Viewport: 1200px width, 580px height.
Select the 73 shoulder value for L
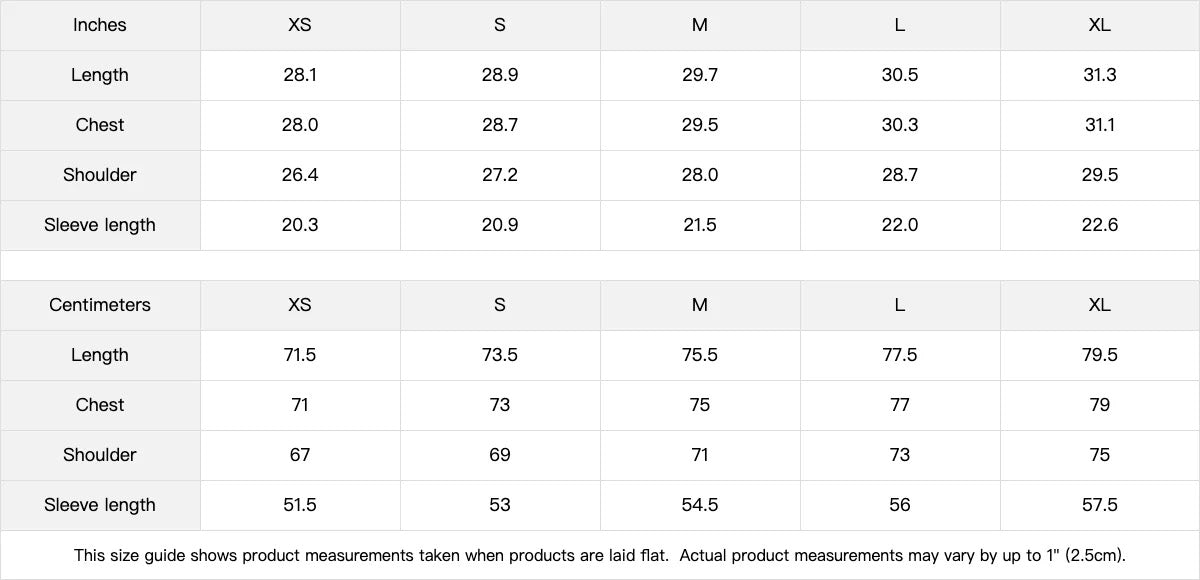point(900,455)
